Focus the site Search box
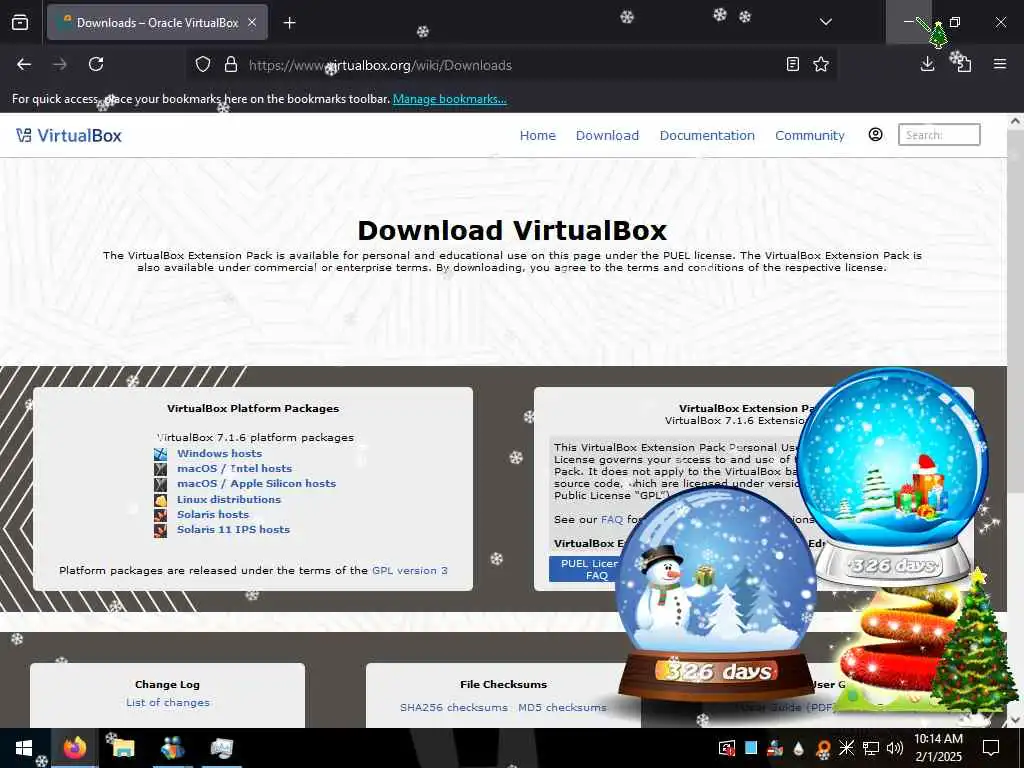1024x768 pixels. tap(939, 135)
